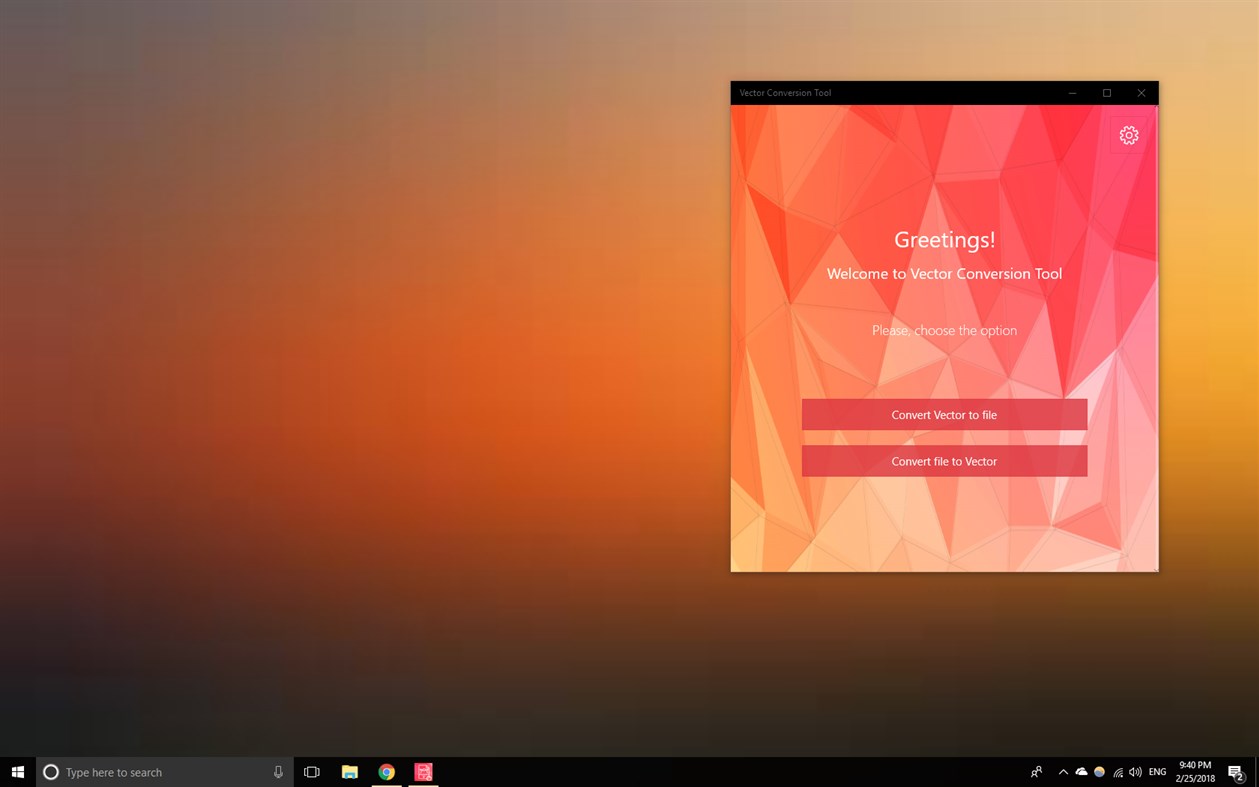The image size is (1259, 787).
Task: Open the volume control icon
Action: click(1135, 771)
